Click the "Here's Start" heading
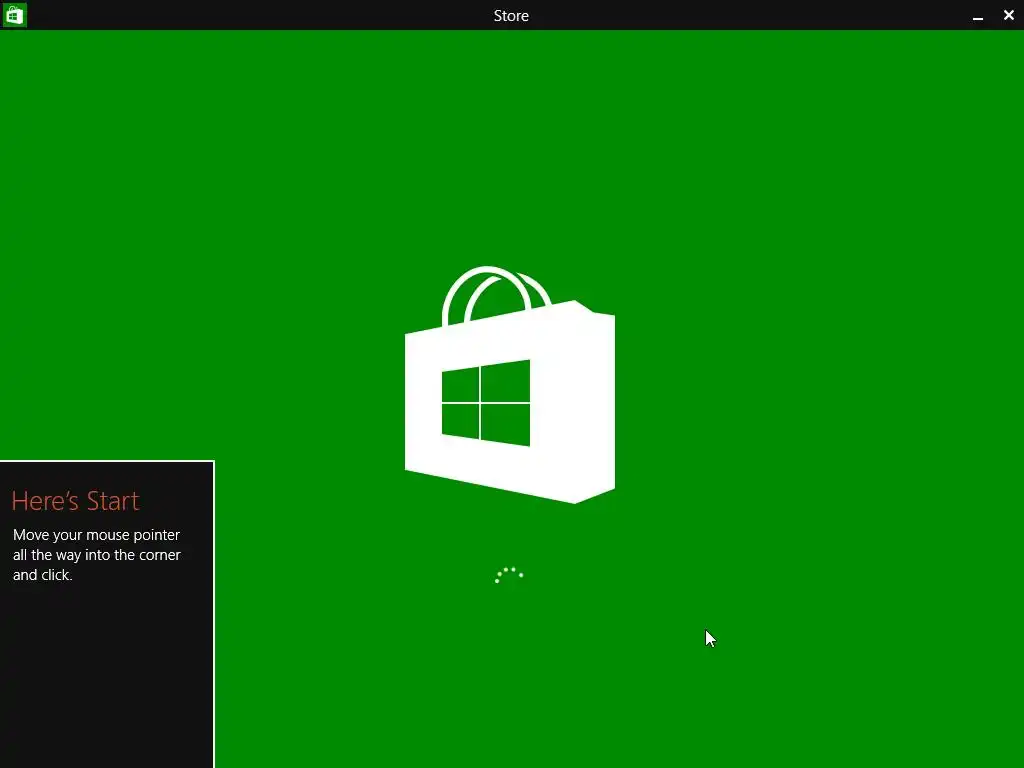This screenshot has height=768, width=1024. (x=75, y=501)
